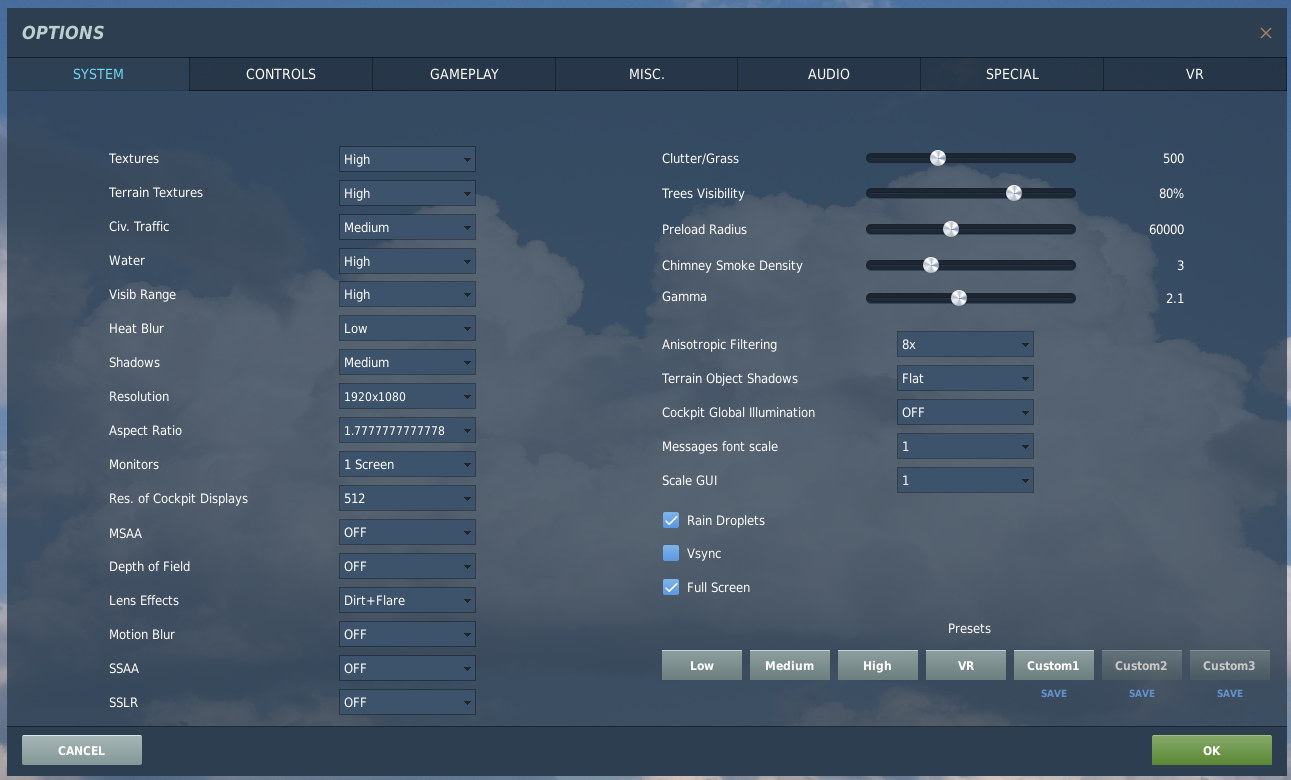Click the Trees Visibility slider knob

pos(1013,193)
